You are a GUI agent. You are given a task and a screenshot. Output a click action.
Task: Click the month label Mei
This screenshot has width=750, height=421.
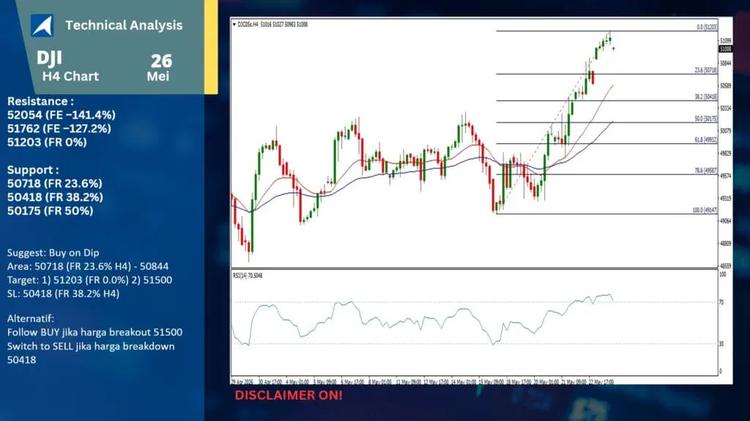(158, 77)
